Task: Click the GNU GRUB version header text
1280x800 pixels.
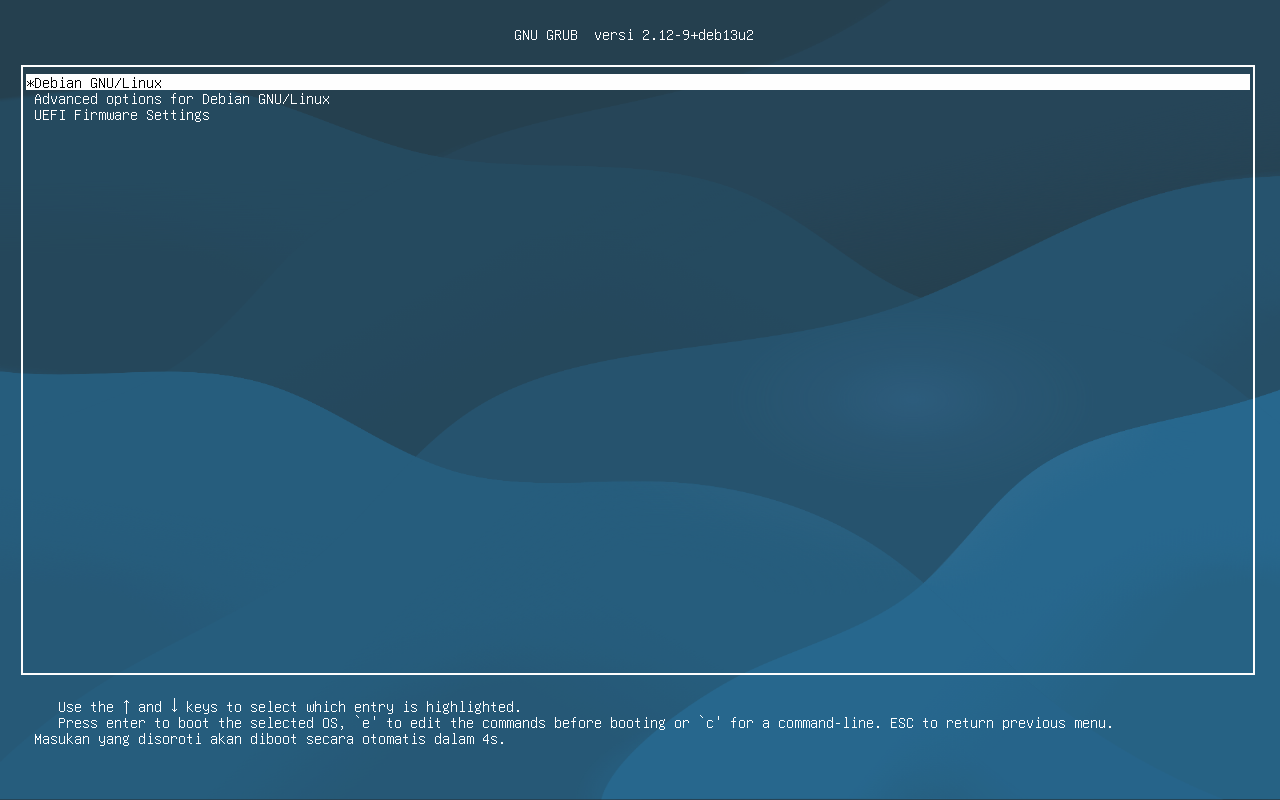Action: coord(634,35)
